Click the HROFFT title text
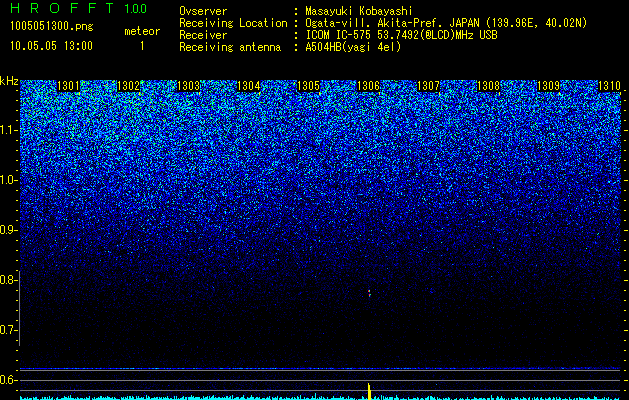Viewport: 629px width, 400px height. (x=62, y=8)
